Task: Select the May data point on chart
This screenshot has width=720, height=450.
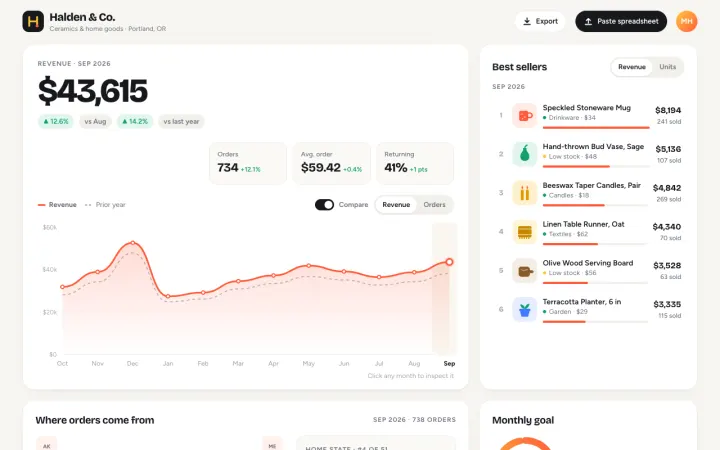Action: pyautogui.click(x=309, y=265)
